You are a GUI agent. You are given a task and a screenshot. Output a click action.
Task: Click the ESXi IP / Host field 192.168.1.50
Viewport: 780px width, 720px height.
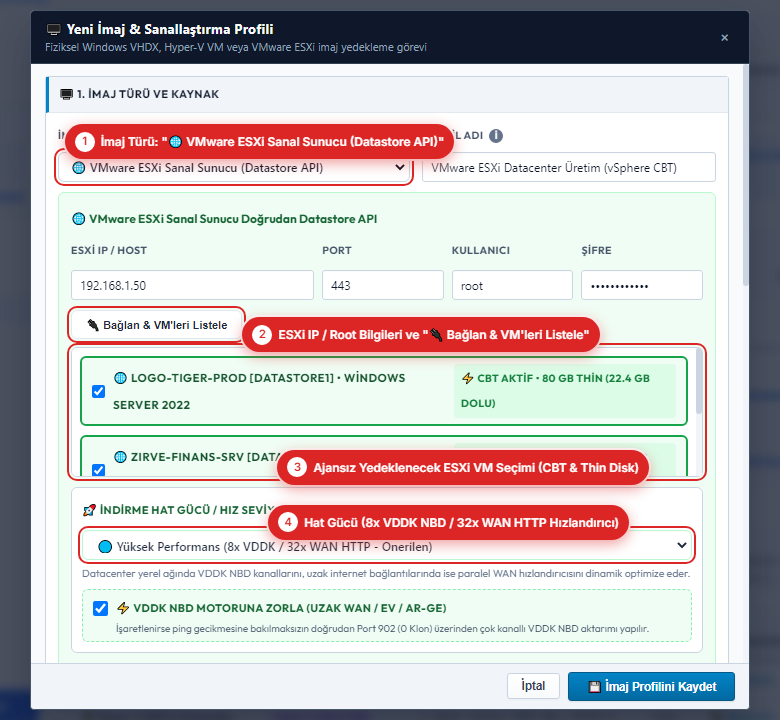[192, 285]
